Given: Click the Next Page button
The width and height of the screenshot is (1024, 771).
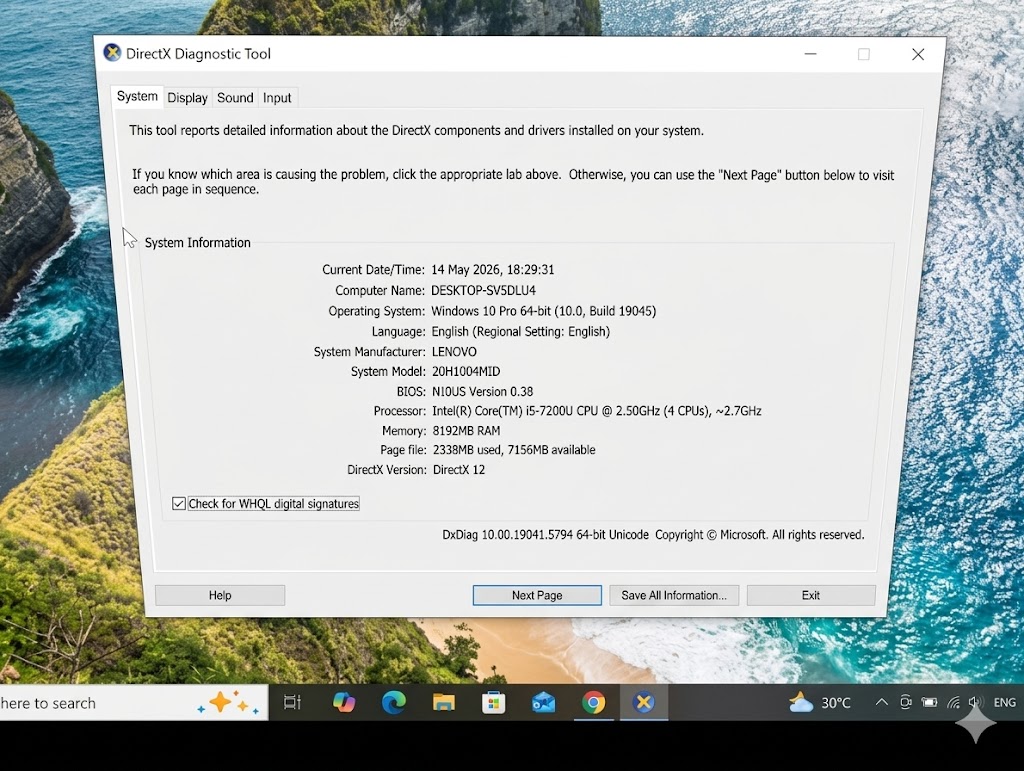Looking at the screenshot, I should click(537, 595).
